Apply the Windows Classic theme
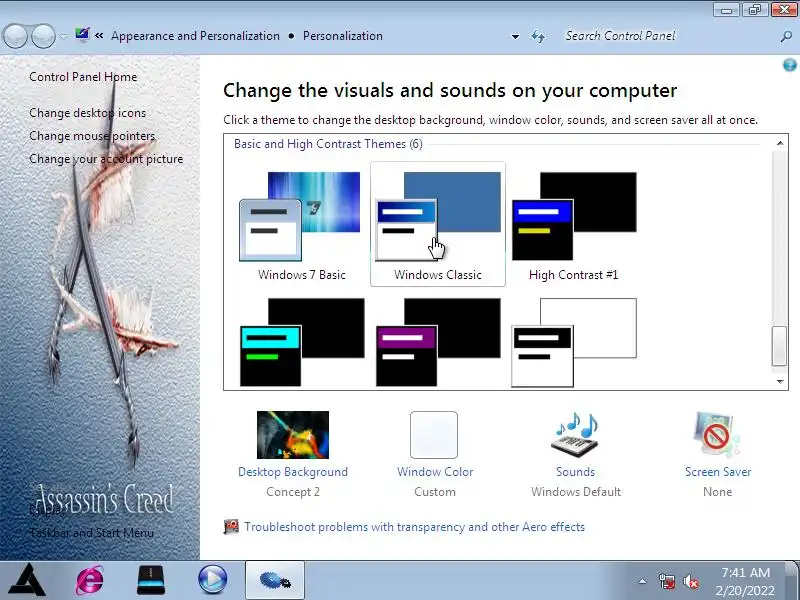Screen dimensions: 800x600 [x=438, y=226]
